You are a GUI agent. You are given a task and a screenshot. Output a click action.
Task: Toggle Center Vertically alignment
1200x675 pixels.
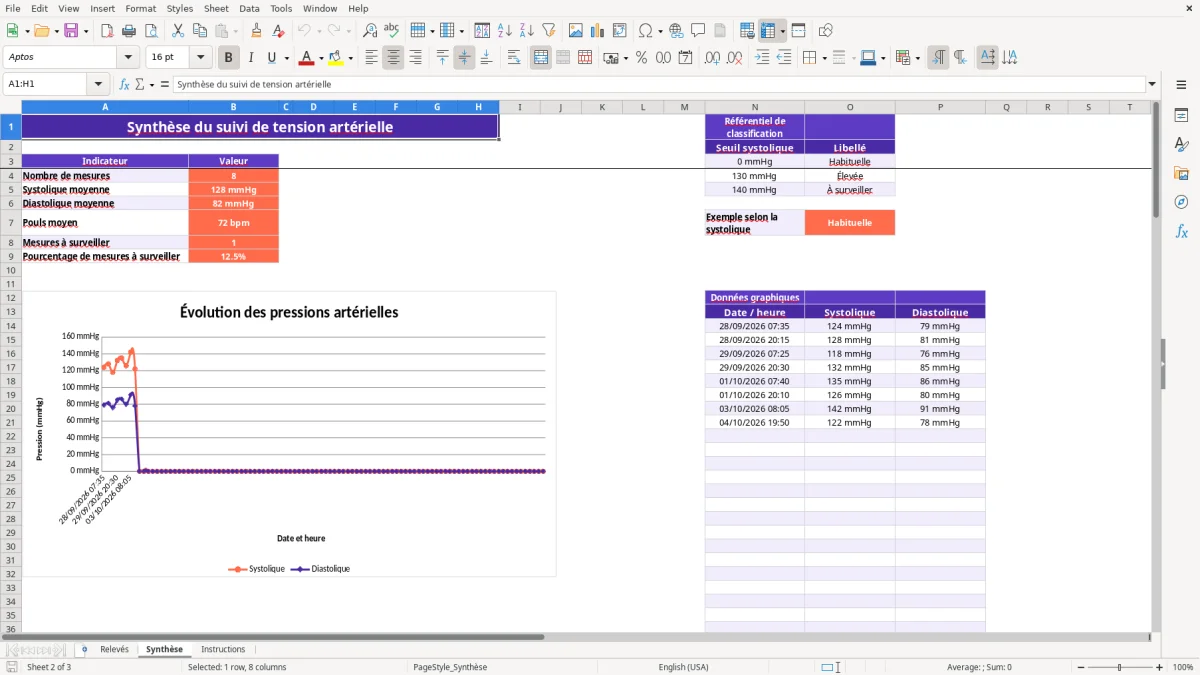[x=464, y=58]
